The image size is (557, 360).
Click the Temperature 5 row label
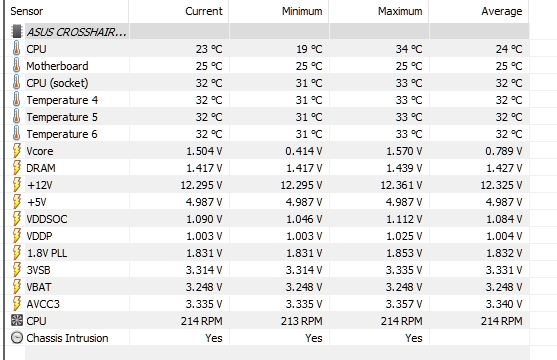(62, 117)
